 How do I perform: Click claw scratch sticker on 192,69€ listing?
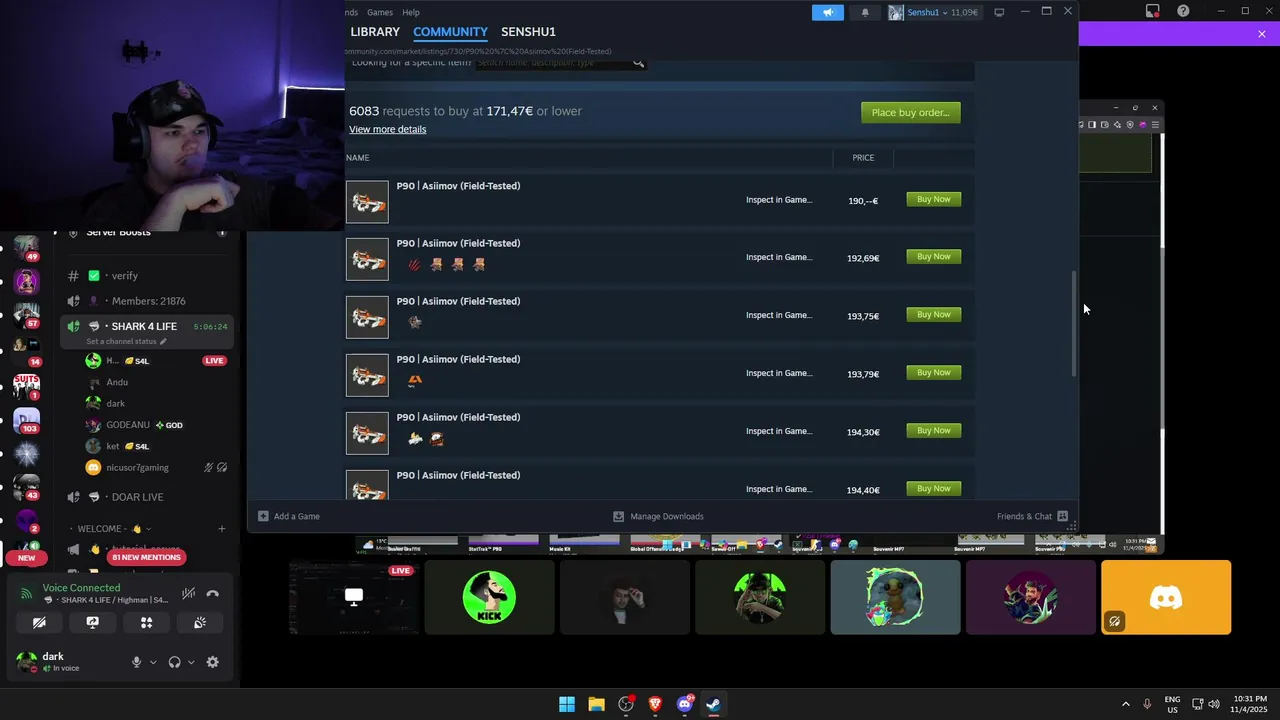(415, 265)
